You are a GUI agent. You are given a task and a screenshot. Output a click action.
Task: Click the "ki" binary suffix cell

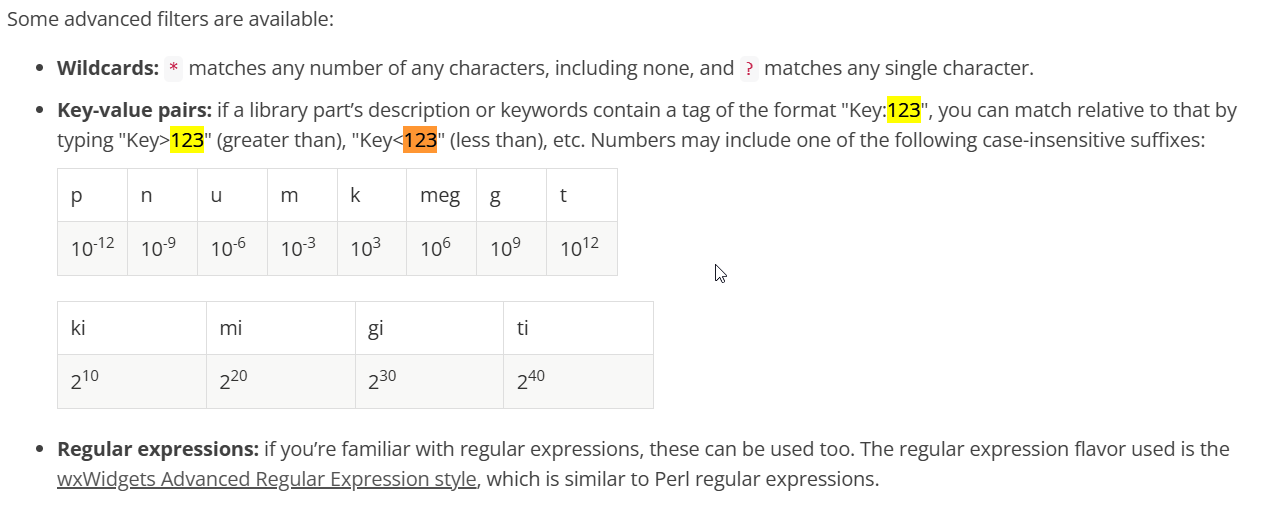pyautogui.click(x=131, y=328)
